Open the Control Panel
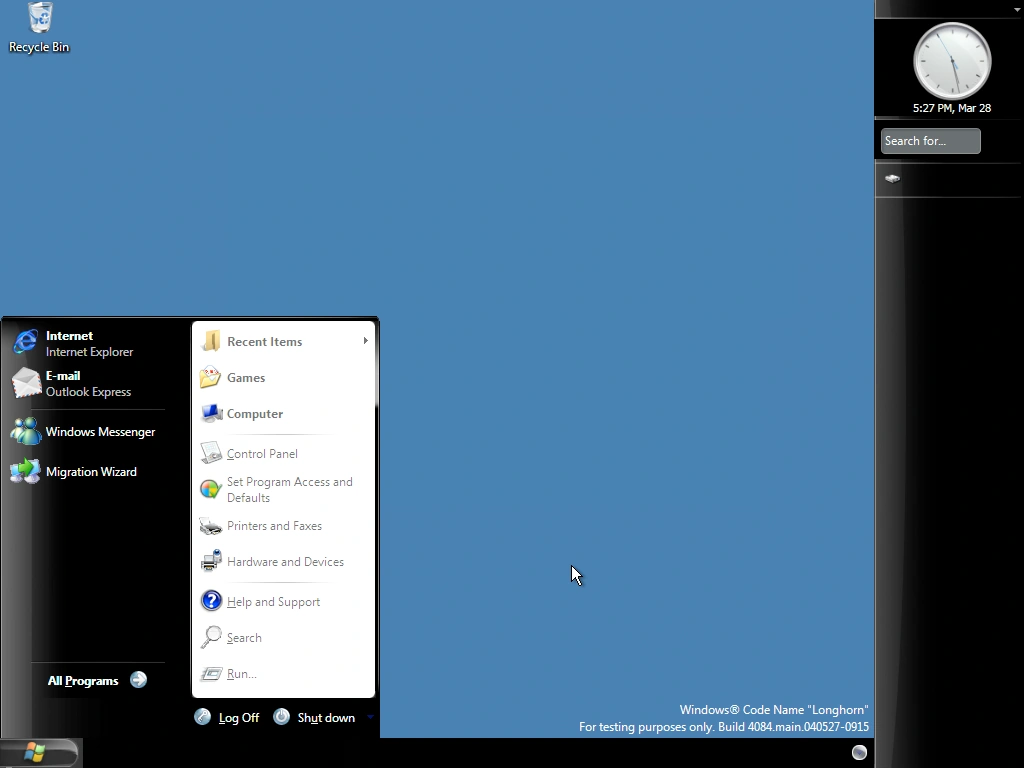Image resolution: width=1024 pixels, height=768 pixels. 262,453
